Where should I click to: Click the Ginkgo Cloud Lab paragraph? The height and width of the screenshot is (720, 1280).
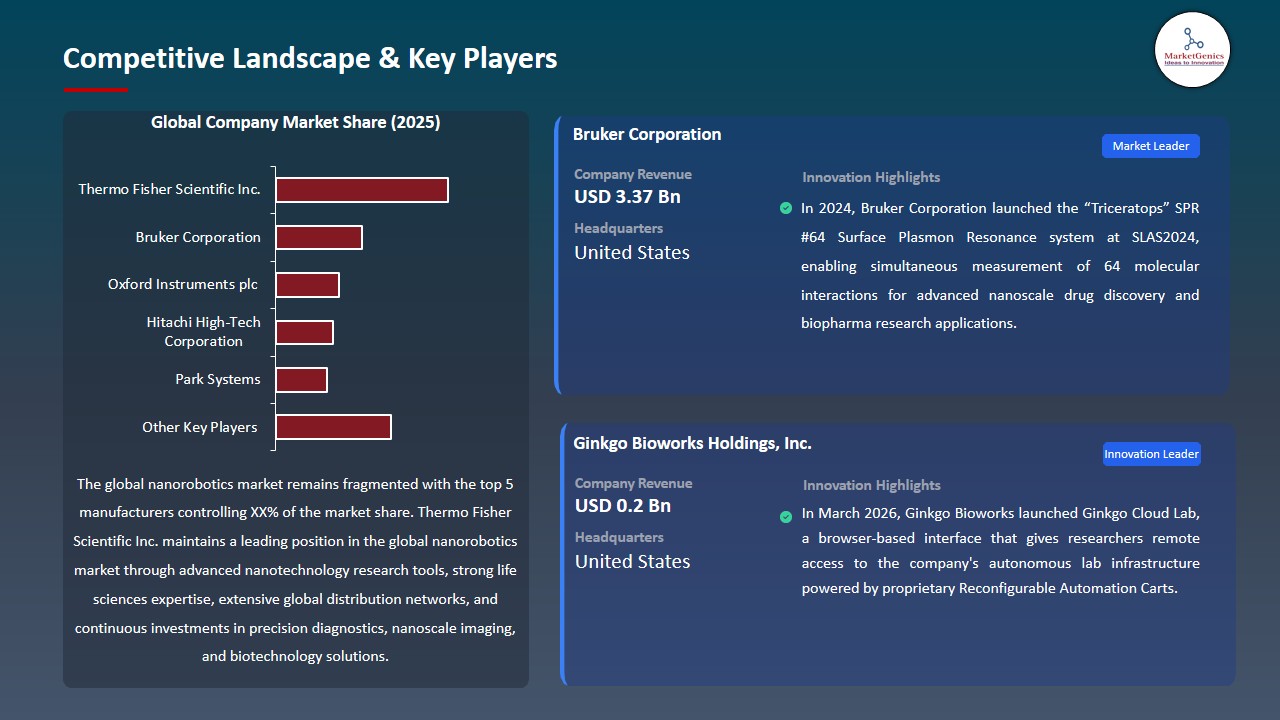click(1001, 551)
